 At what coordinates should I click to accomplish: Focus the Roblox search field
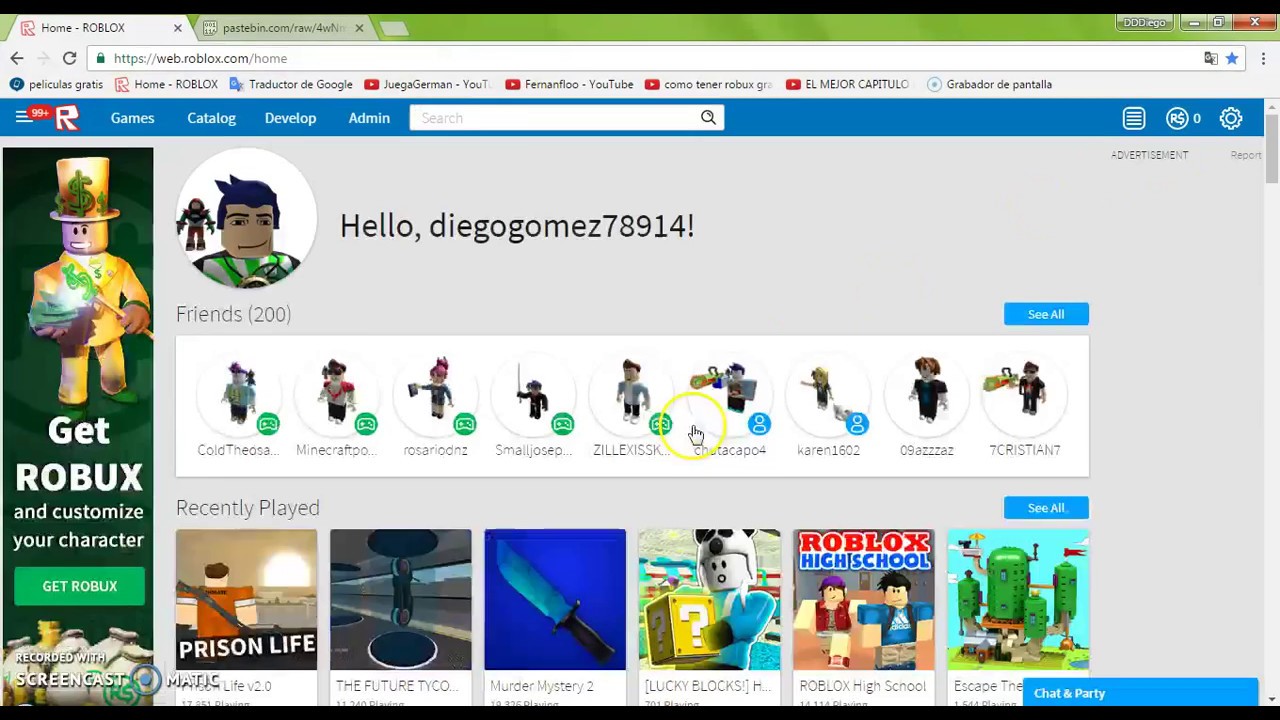click(555, 118)
